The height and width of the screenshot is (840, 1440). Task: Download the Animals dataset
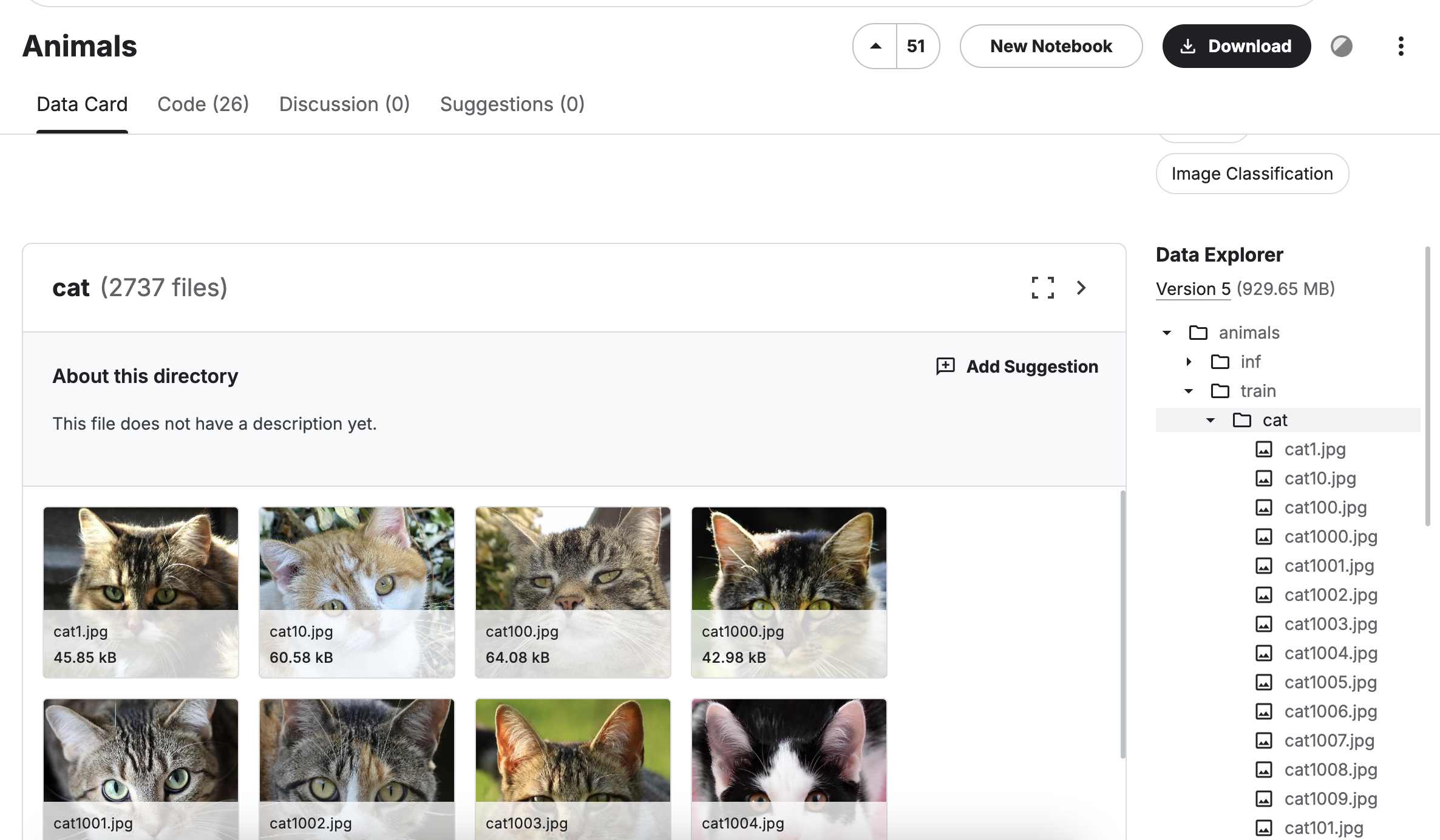(1236, 46)
